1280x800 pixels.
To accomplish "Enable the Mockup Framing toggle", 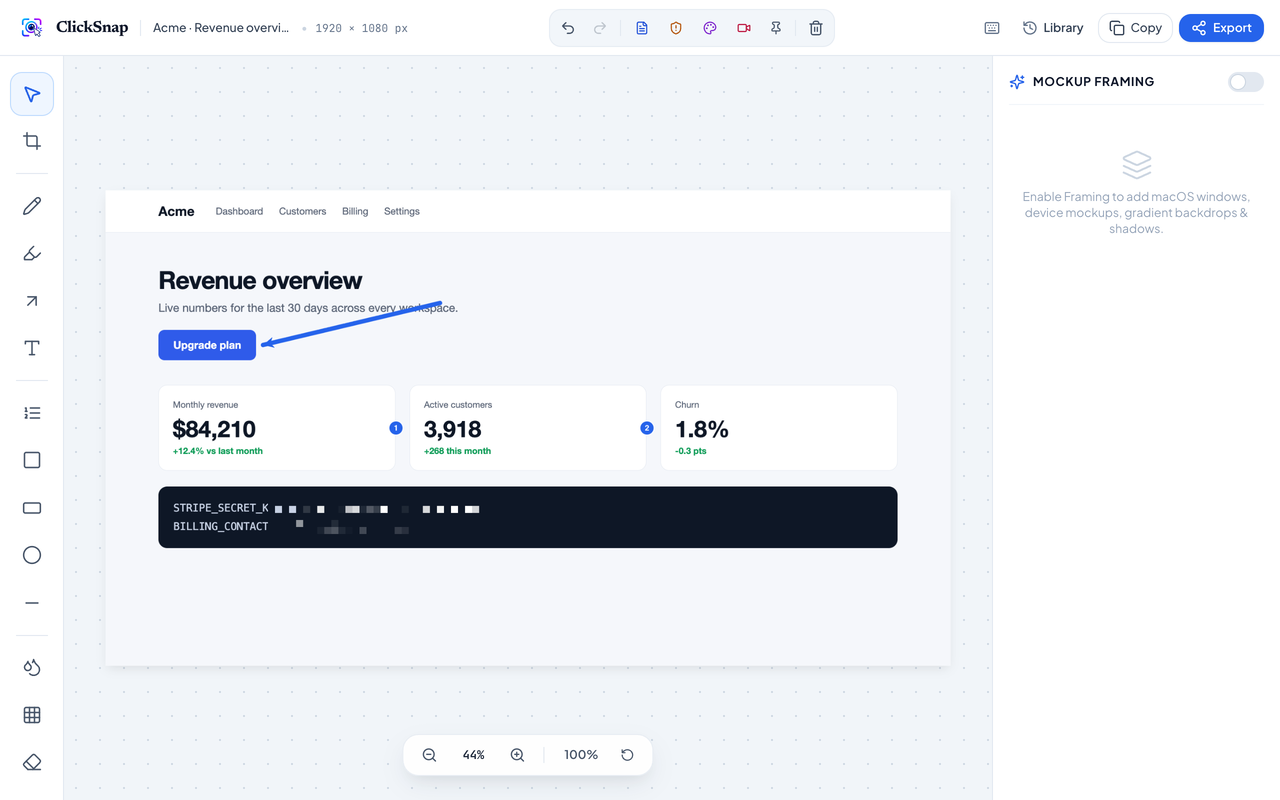I will pos(1246,82).
